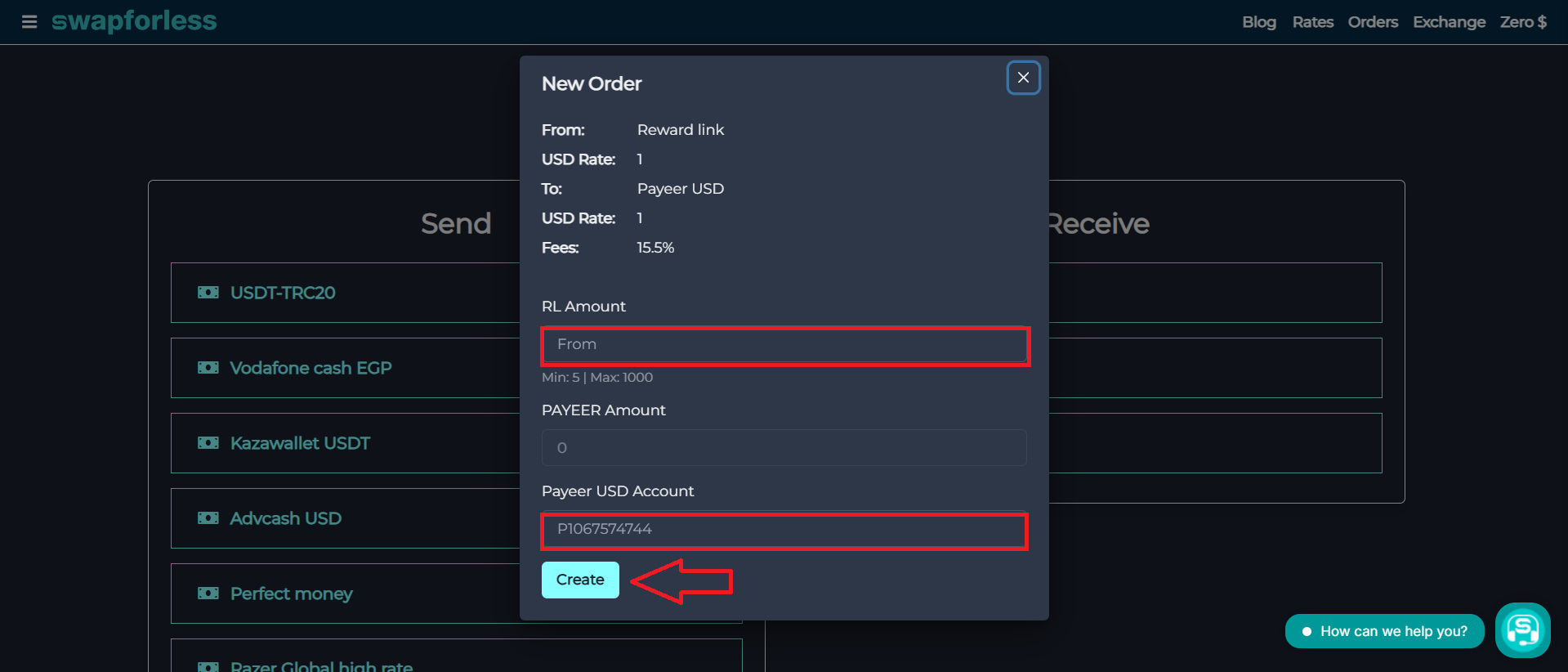Click the Send section heading
This screenshot has height=672, width=1568.
(456, 224)
